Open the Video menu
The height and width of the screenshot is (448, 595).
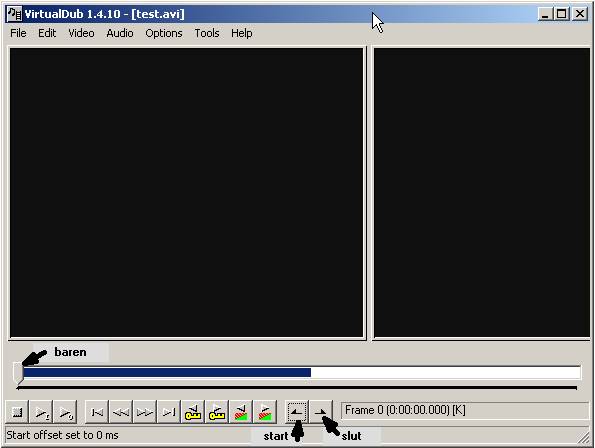pos(81,33)
